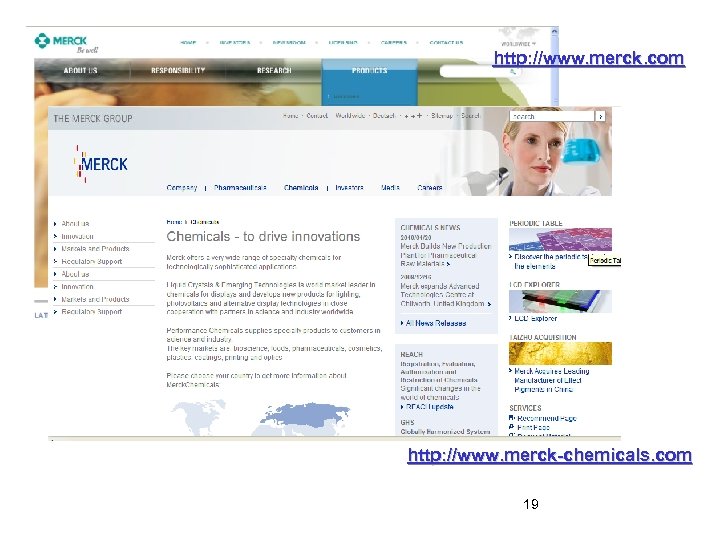The image size is (720, 540).
Task: Click the Chemicals breadcrumb
Action: pyautogui.click(x=205, y=222)
